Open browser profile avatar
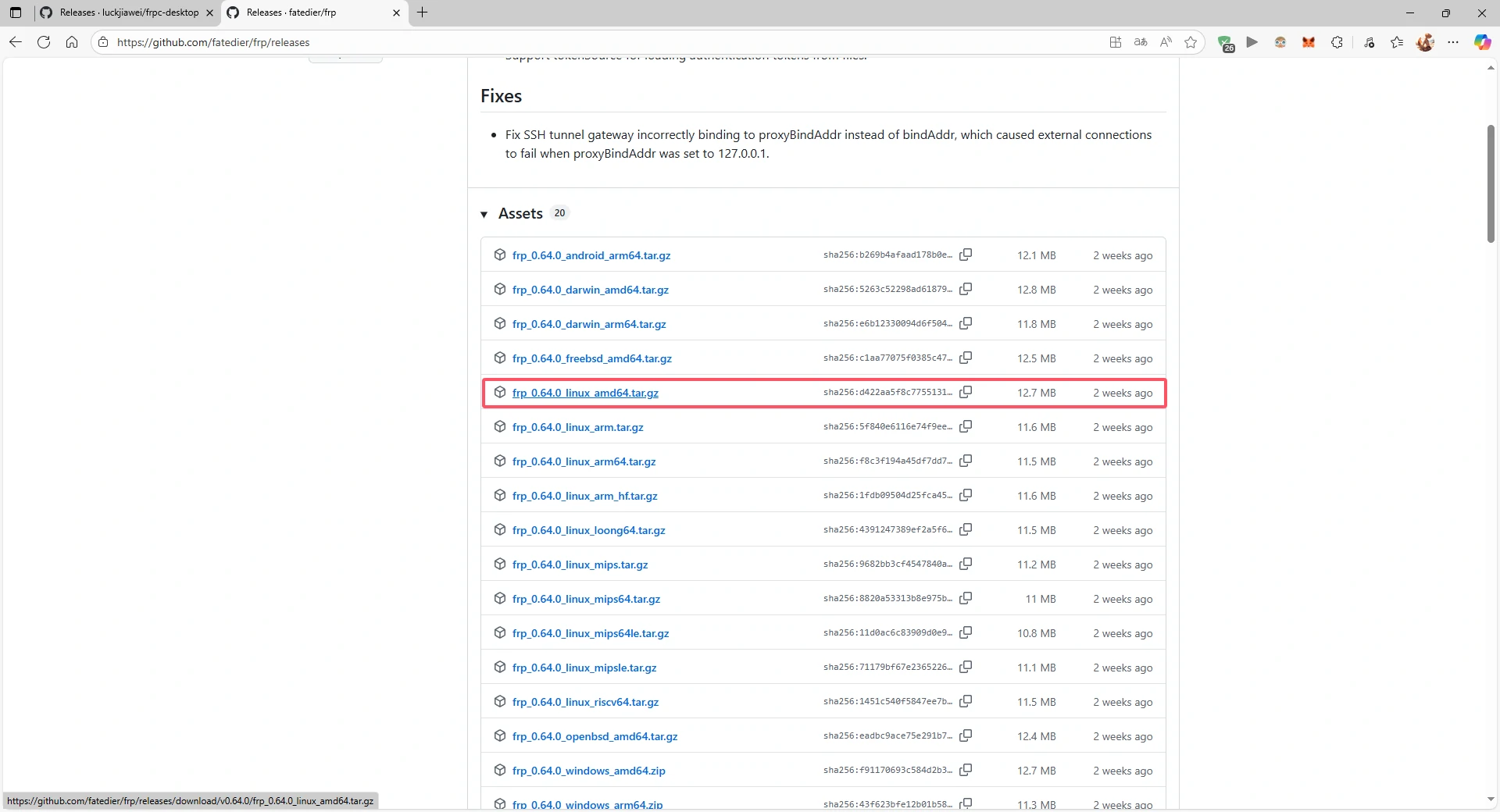The width and height of the screenshot is (1500, 812). tap(1425, 42)
